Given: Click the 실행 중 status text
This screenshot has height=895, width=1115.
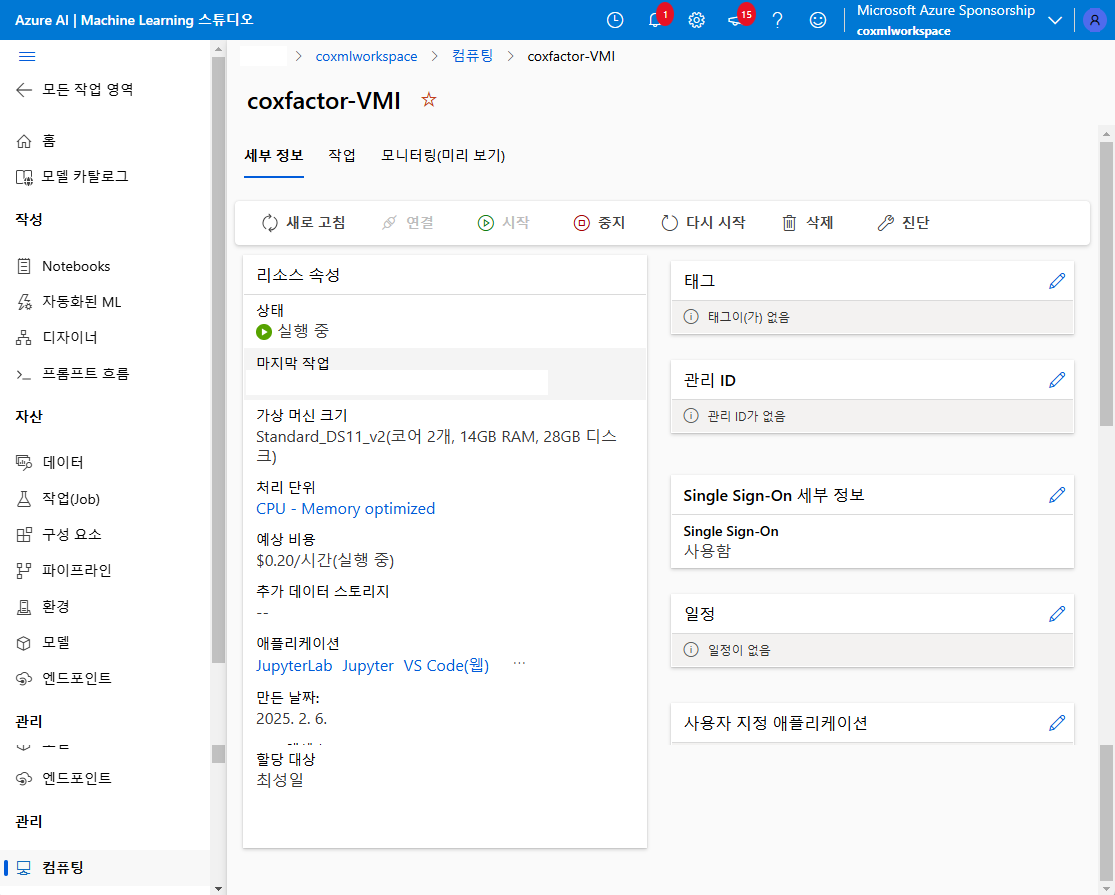Looking at the screenshot, I should (x=303, y=331).
